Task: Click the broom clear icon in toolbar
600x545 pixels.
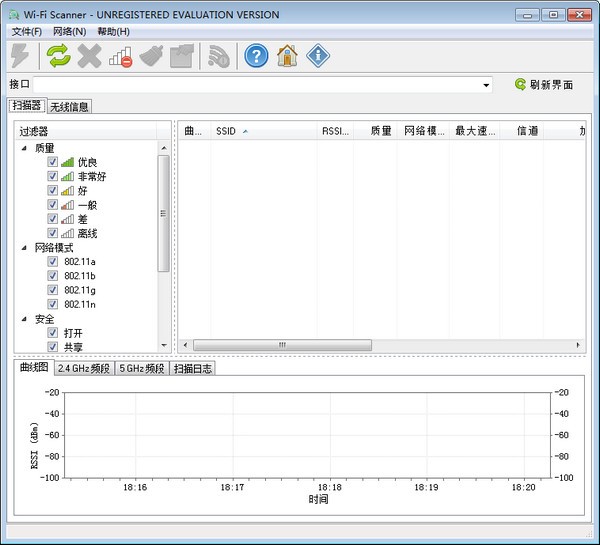Action: [151, 56]
